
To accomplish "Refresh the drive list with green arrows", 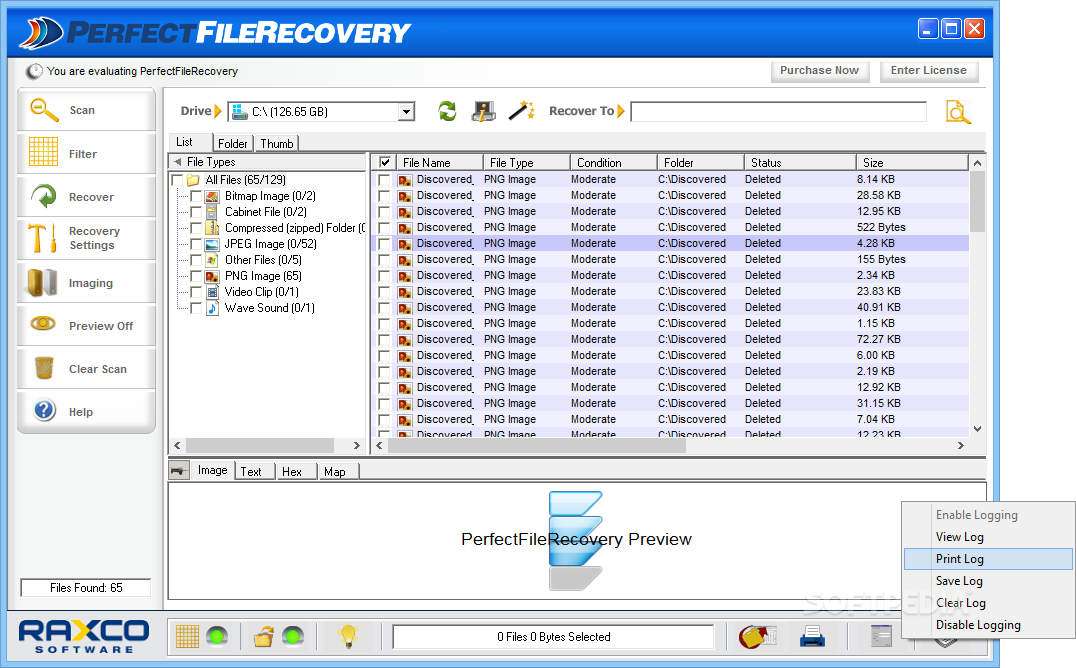I will click(447, 111).
